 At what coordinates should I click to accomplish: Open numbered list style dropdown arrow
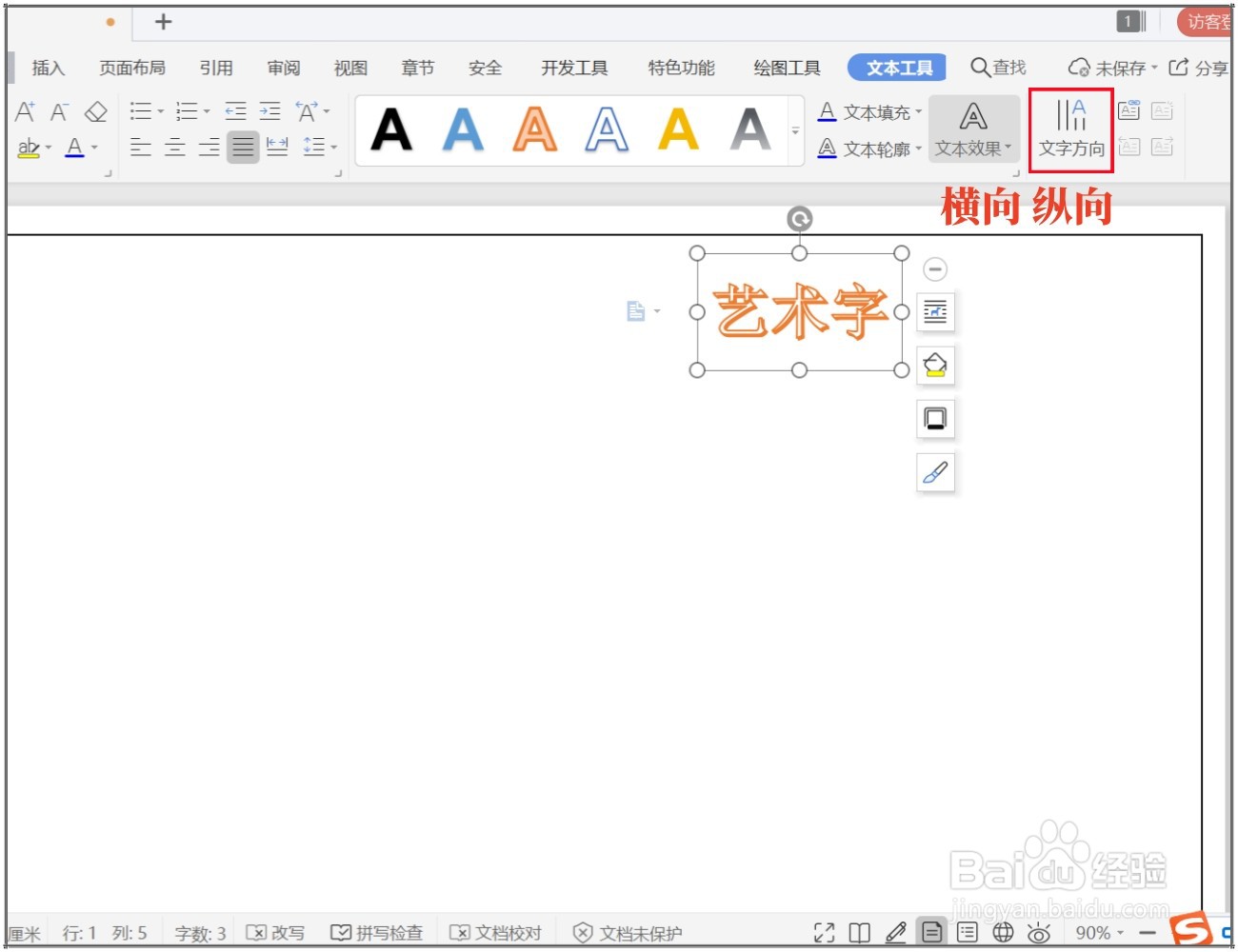click(206, 112)
